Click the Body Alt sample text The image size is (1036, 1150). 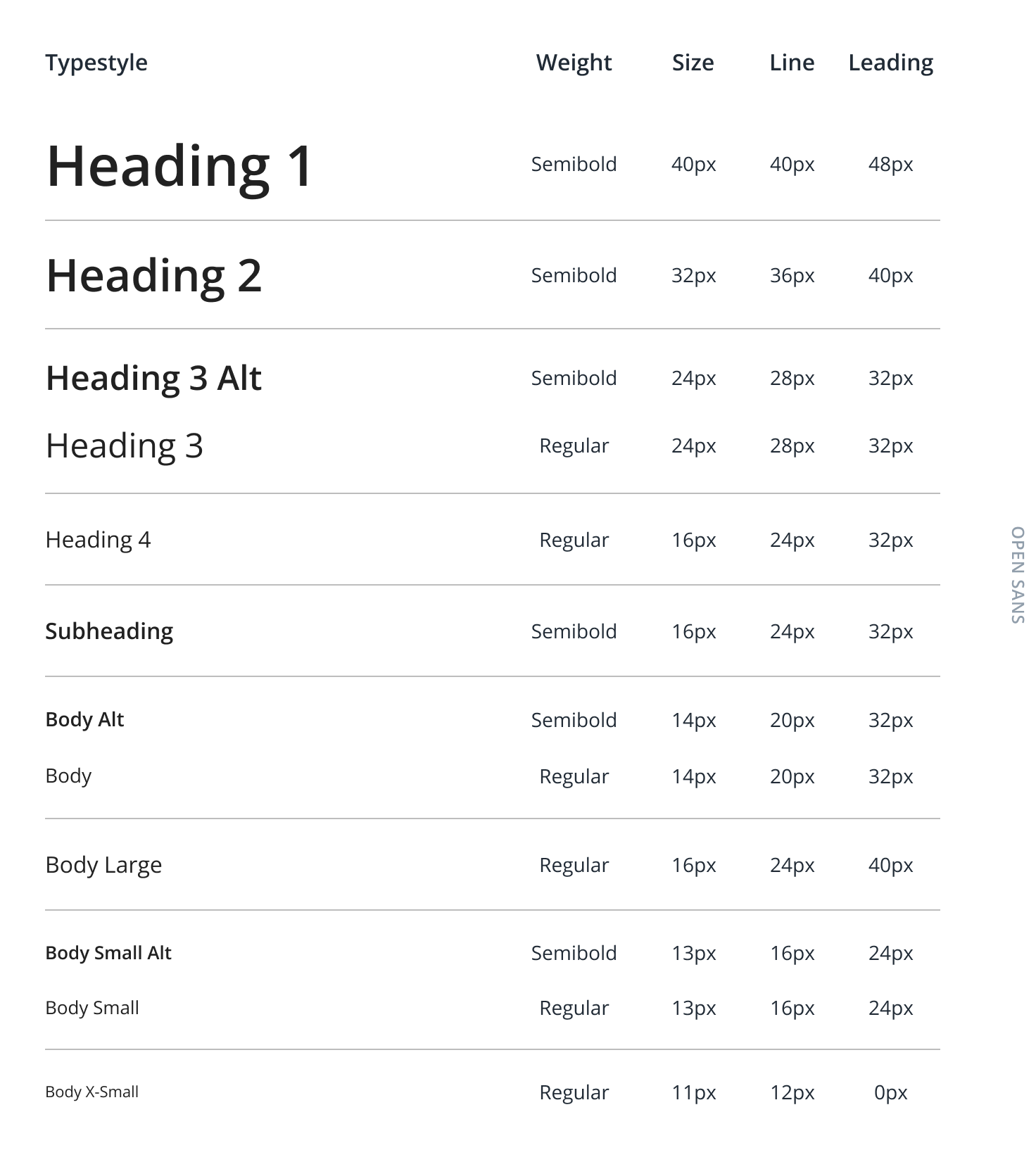tap(84, 719)
